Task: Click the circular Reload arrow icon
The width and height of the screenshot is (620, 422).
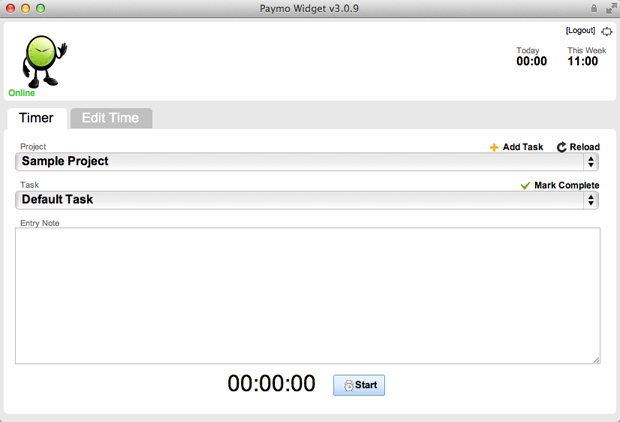Action: pyautogui.click(x=561, y=147)
